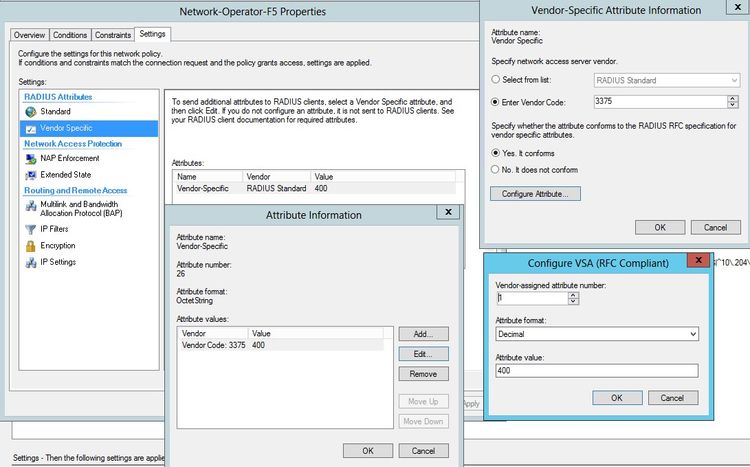Image resolution: width=750 pixels, height=467 pixels.
Task: Click the Vendor Specific checkmark icon
Action: pyautogui.click(x=31, y=128)
